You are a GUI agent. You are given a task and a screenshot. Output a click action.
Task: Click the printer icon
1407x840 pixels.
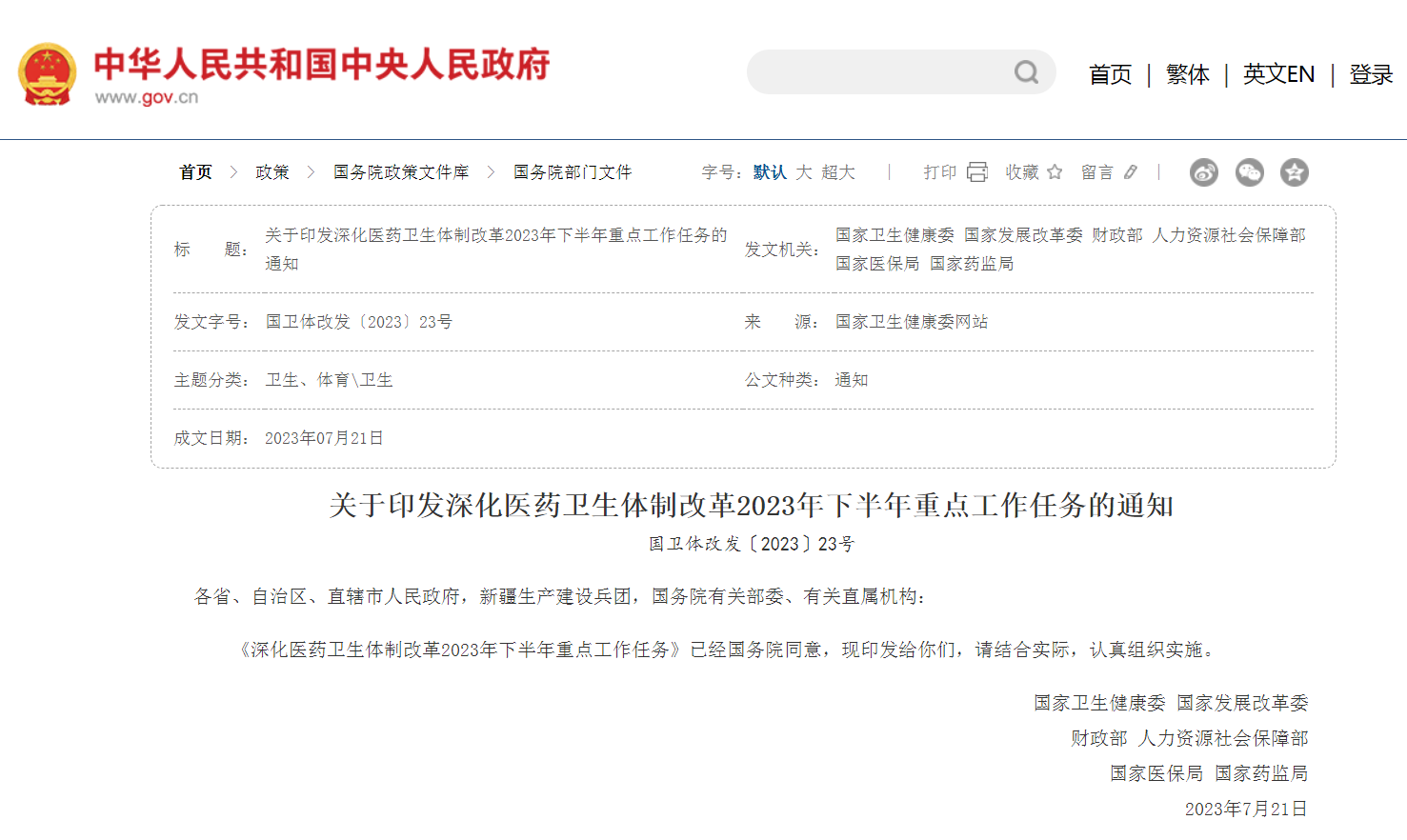pos(977,171)
